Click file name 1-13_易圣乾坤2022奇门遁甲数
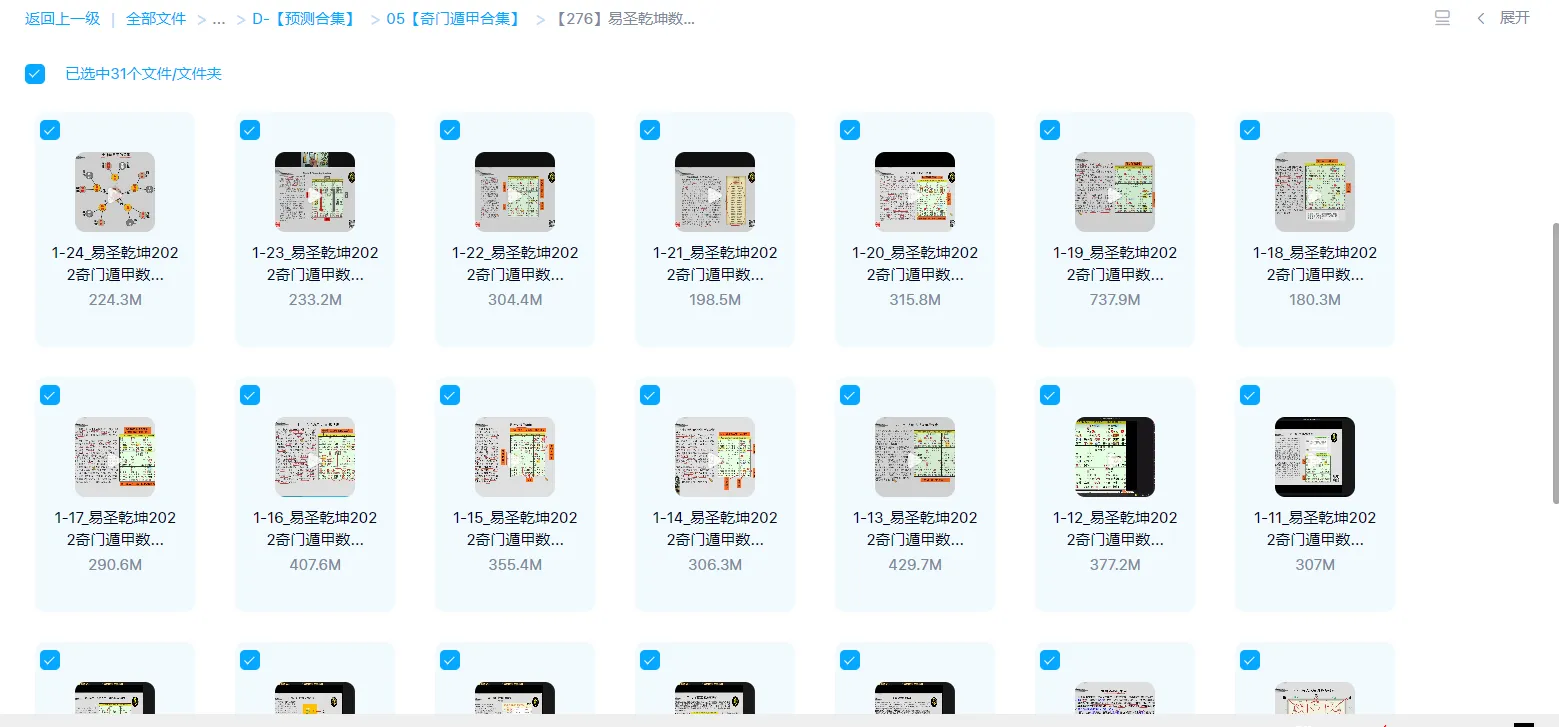The height and width of the screenshot is (727, 1559). (x=915, y=528)
